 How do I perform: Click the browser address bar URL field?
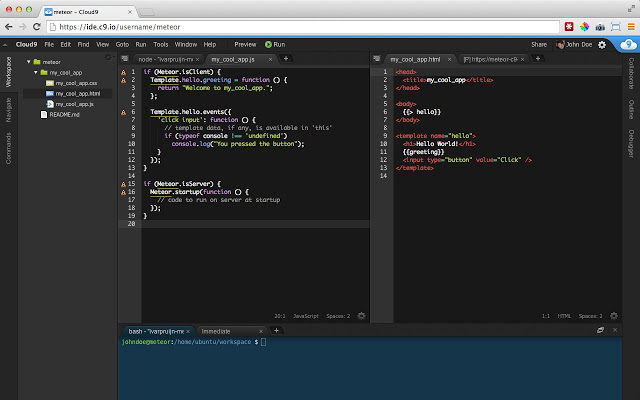click(x=302, y=27)
